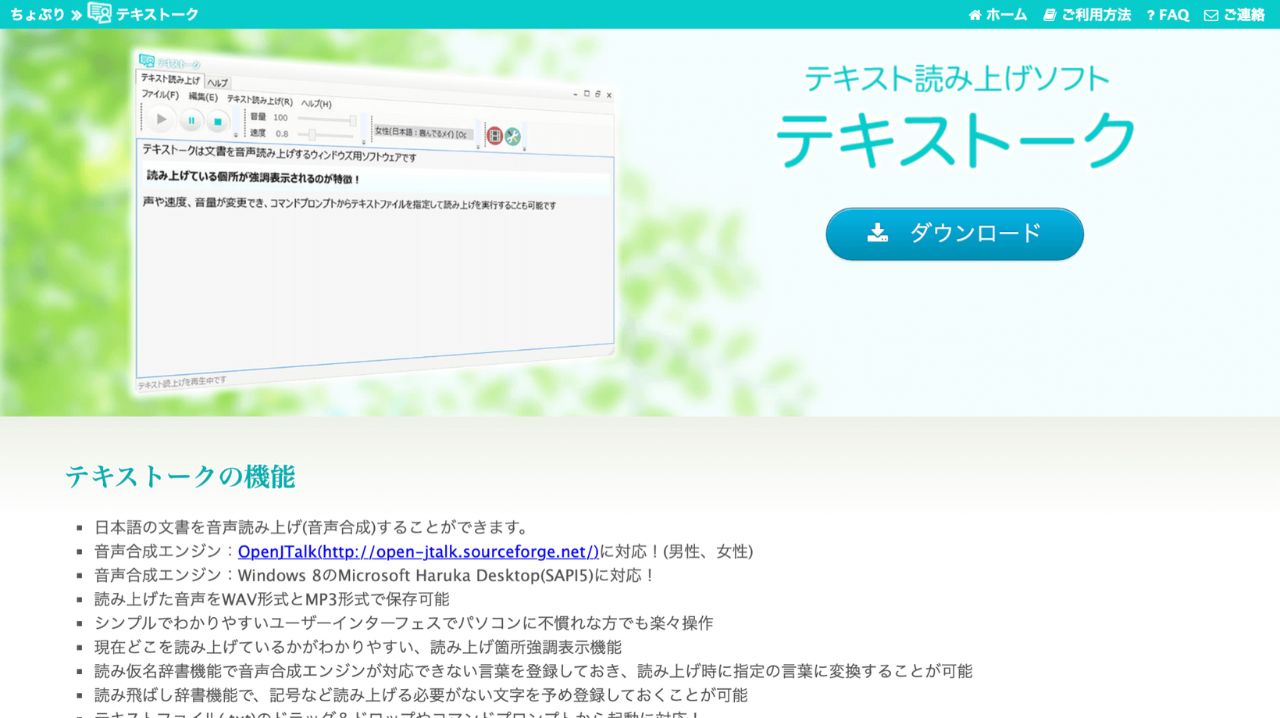
Task: Click the large テキストーク title in the banner
Action: (956, 139)
